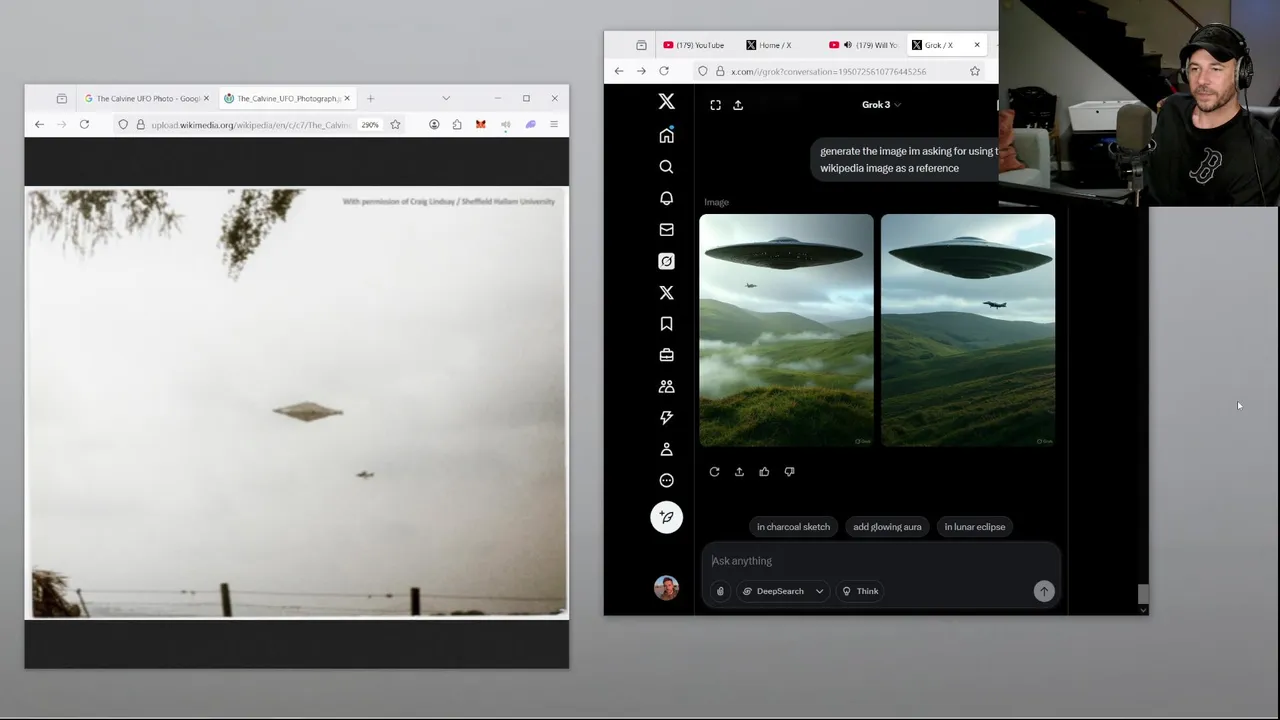
Task: Switch to The Calvine UFO Photo Google tab
Action: tap(147, 98)
